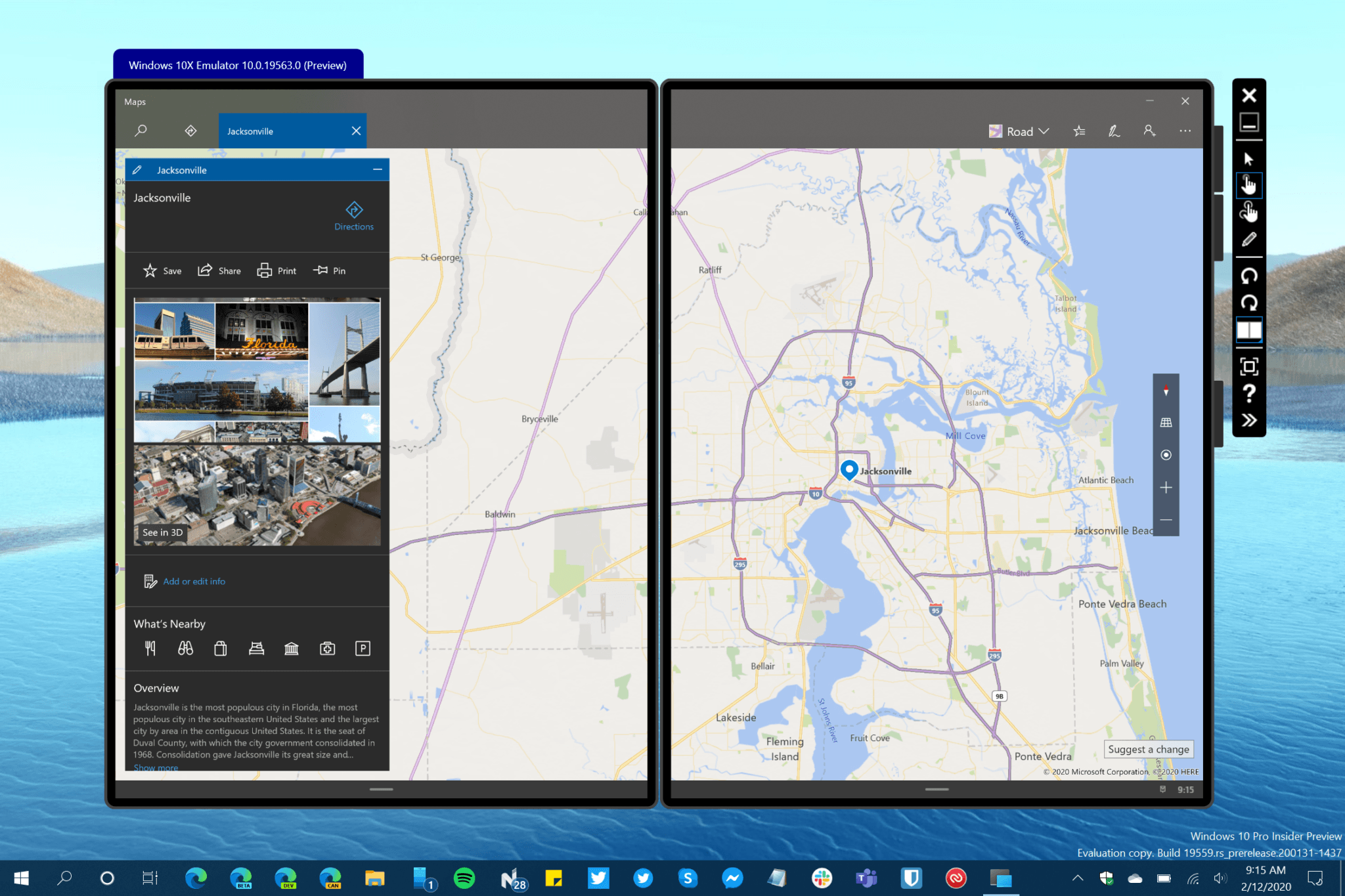
Task: Open nearby parking with the P icon
Action: 362,649
